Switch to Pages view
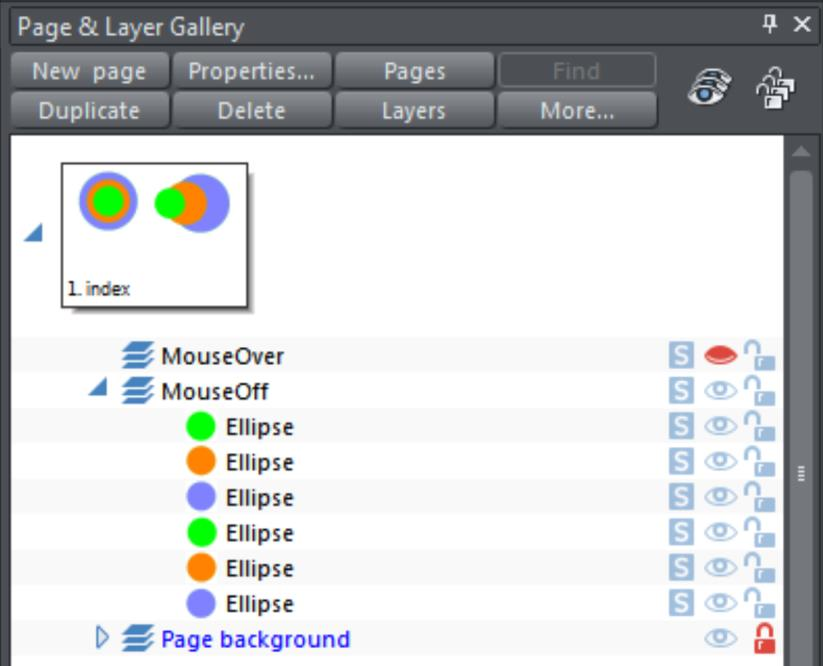Image resolution: width=823 pixels, height=666 pixels. click(415, 71)
